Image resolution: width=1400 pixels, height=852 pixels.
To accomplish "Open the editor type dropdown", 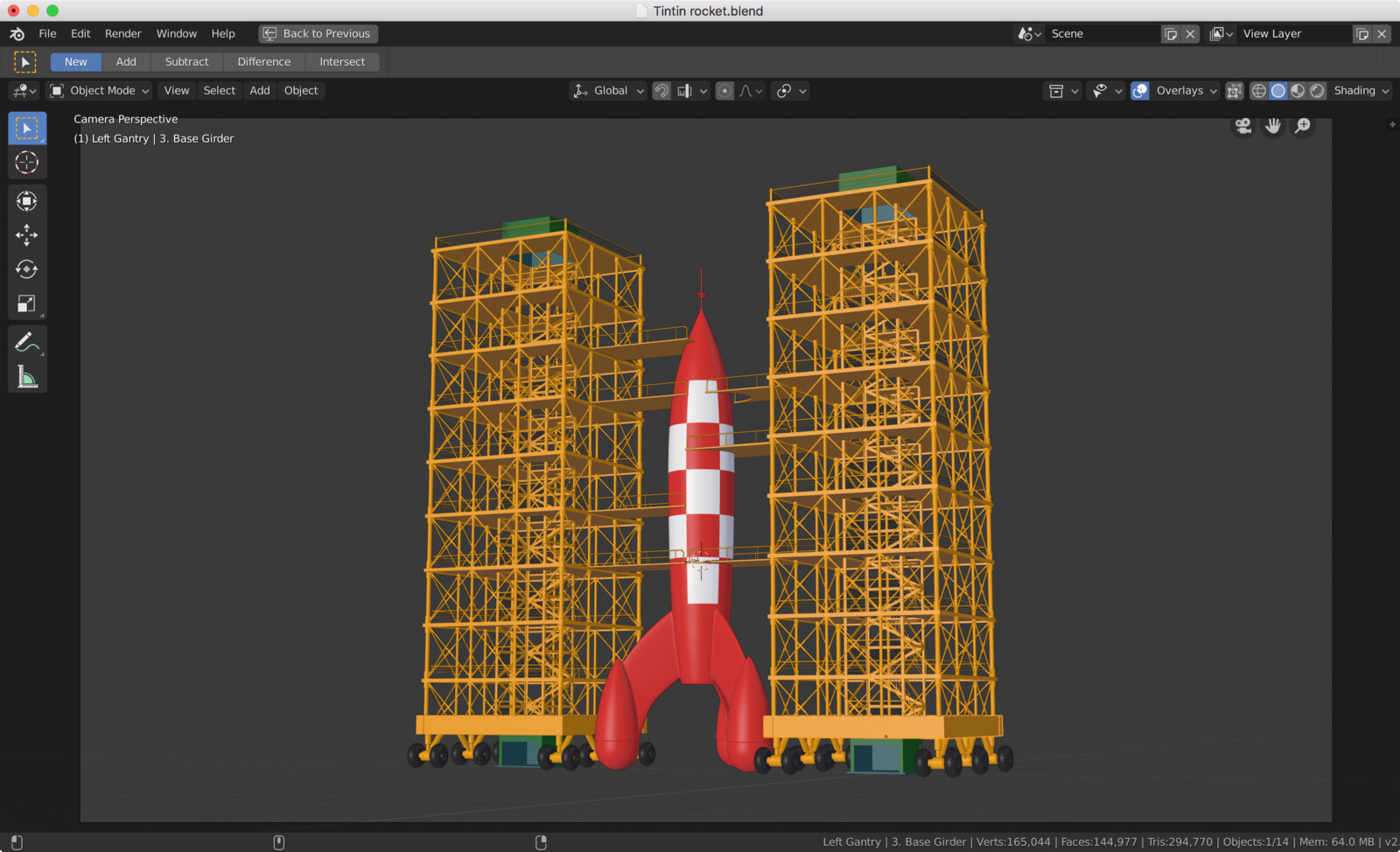I will click(x=24, y=91).
